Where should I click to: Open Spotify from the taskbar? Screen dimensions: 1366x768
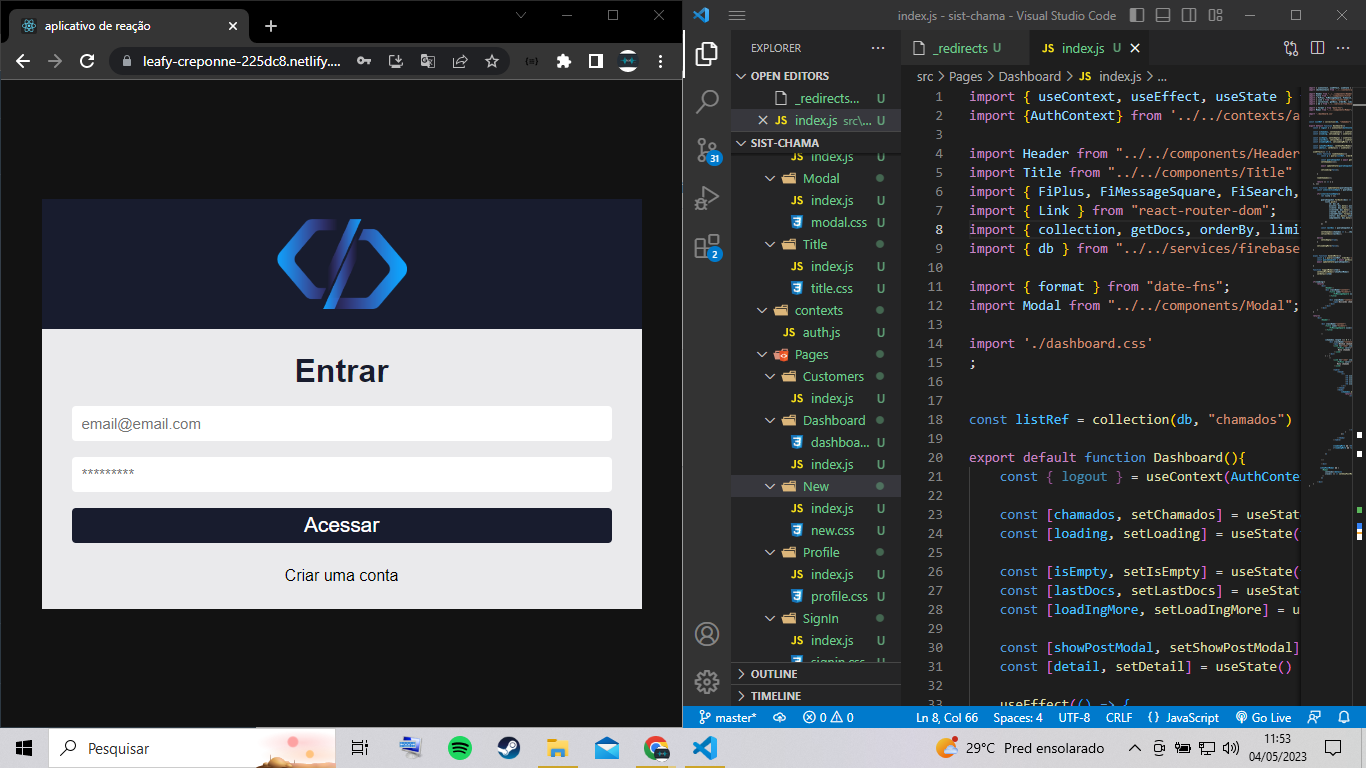coord(460,748)
